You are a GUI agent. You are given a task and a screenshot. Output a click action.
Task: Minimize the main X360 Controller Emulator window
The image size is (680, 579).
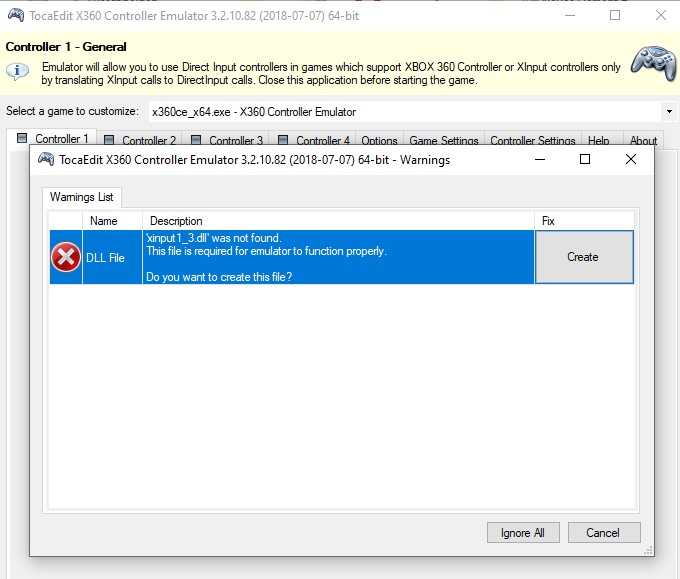(570, 15)
